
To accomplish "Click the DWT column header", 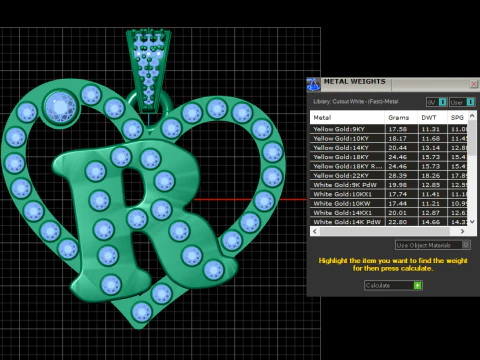I will point(432,118).
